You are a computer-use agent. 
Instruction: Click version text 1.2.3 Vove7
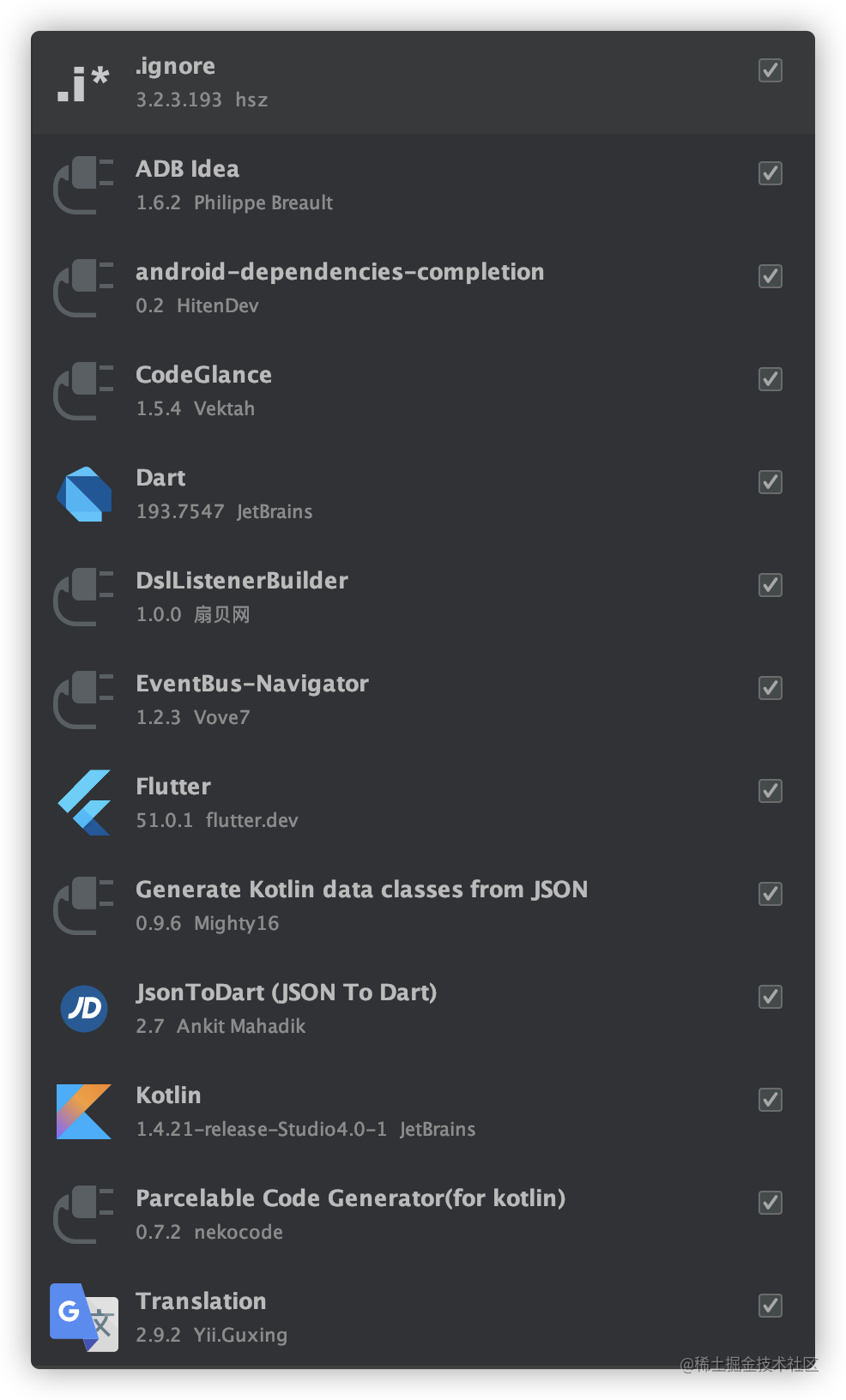coord(193,717)
